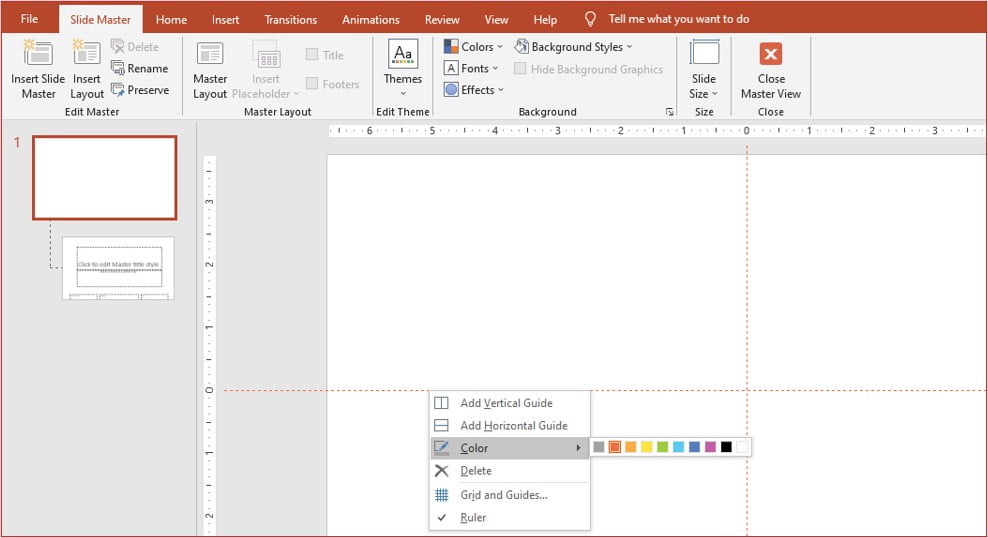Screen dimensions: 988x538
Task: Open the File tab
Action: point(29,19)
